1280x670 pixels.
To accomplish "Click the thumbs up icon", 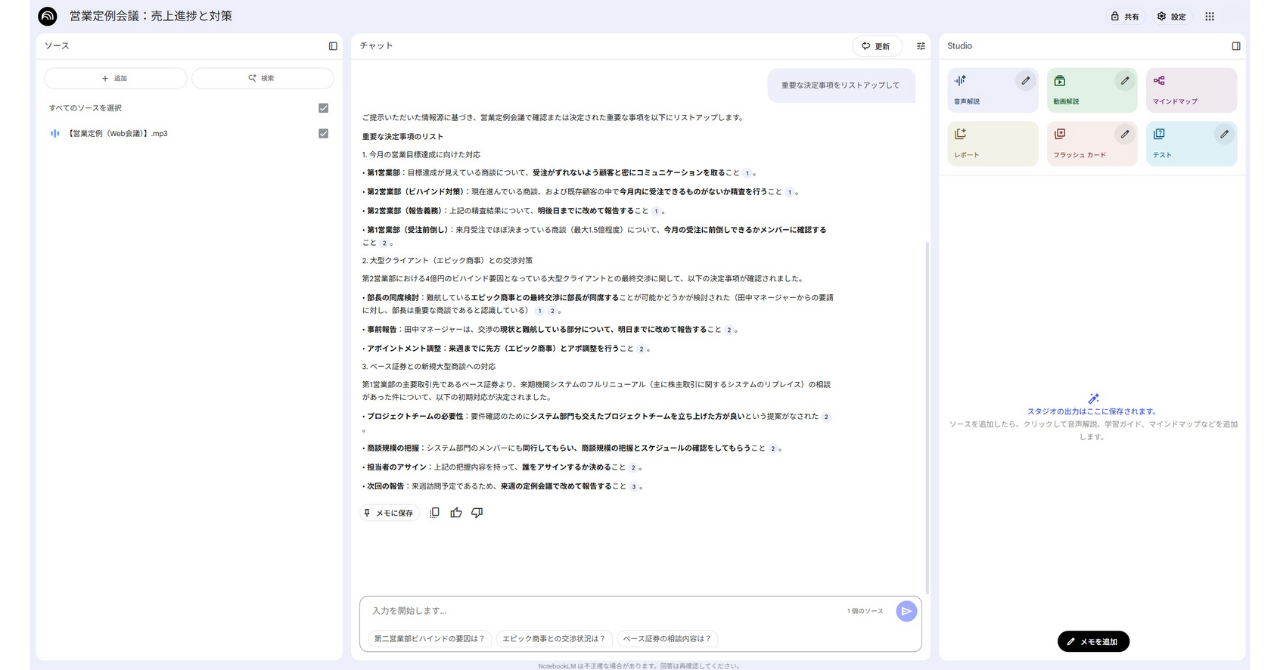I will pyautogui.click(x=456, y=513).
